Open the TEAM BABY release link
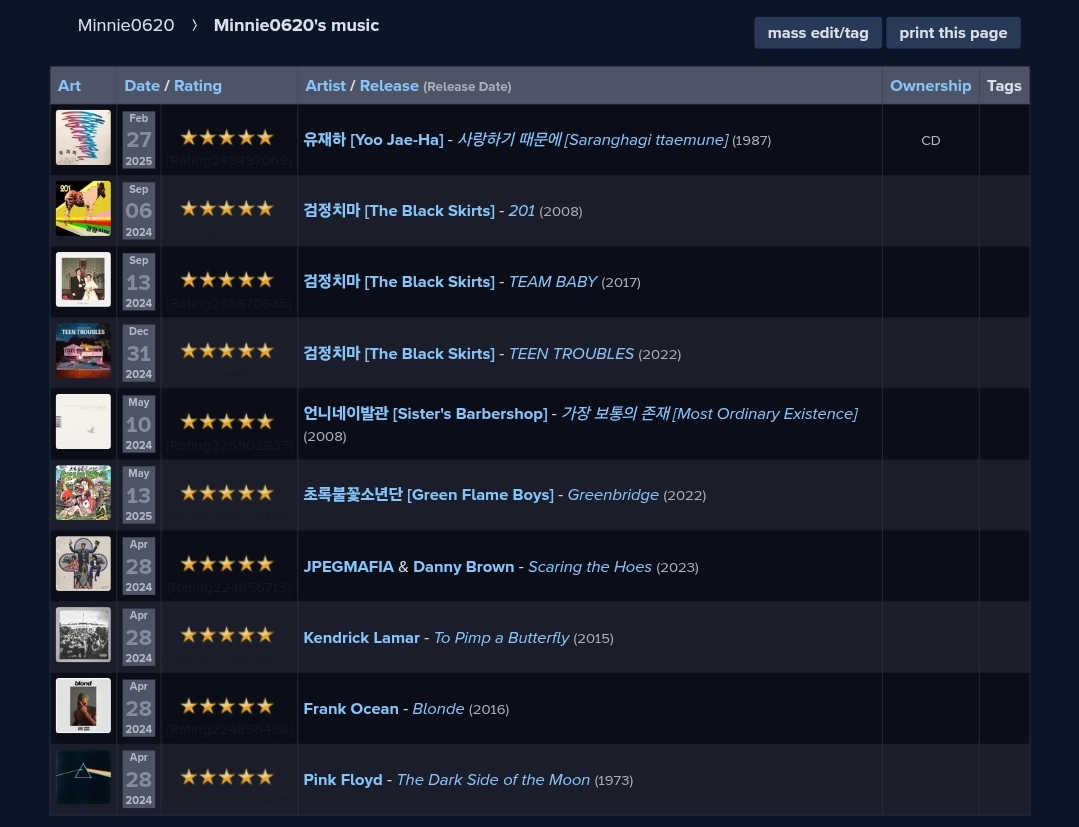Viewport: 1079px width, 827px height. click(553, 282)
